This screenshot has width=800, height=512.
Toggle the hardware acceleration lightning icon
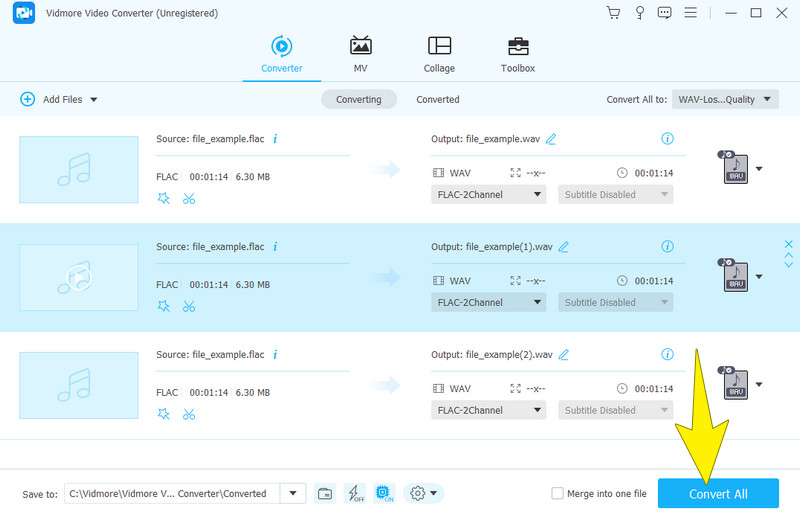click(x=354, y=493)
